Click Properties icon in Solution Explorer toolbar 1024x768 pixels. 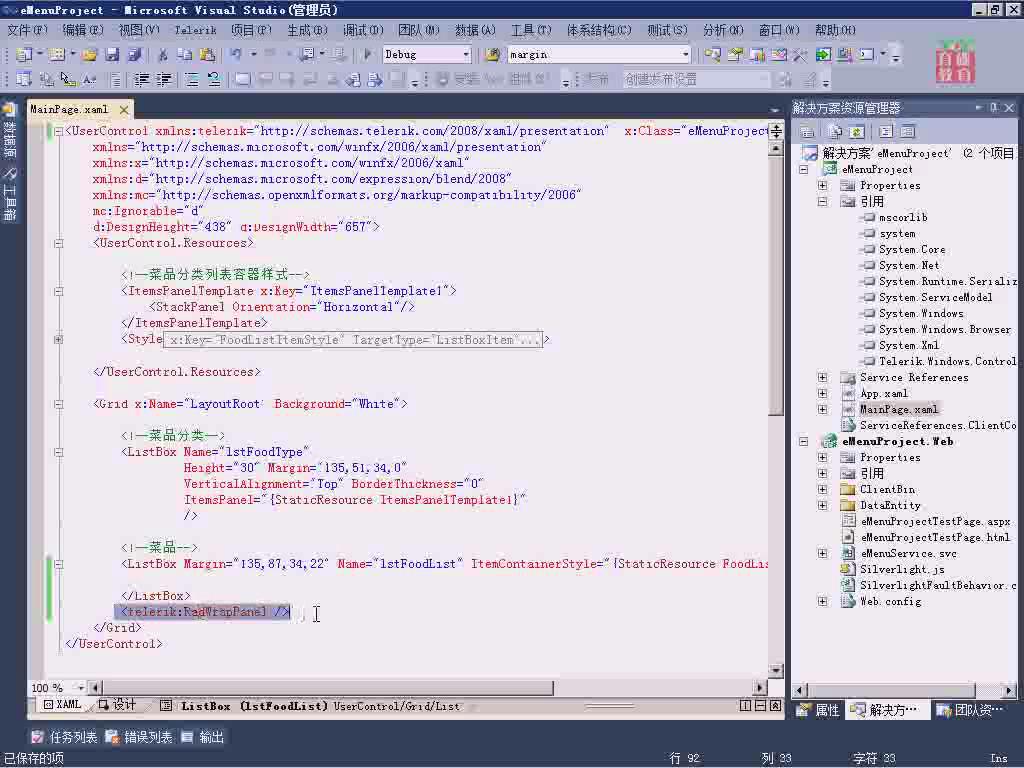(807, 132)
